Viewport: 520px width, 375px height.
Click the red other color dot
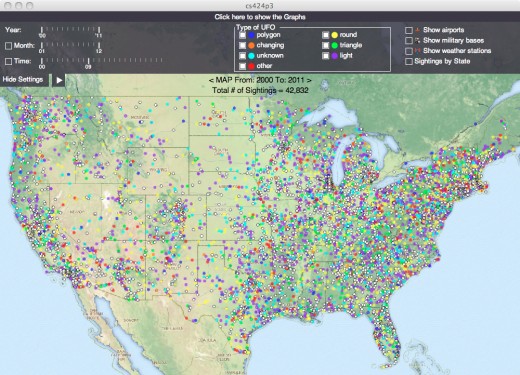coord(251,66)
